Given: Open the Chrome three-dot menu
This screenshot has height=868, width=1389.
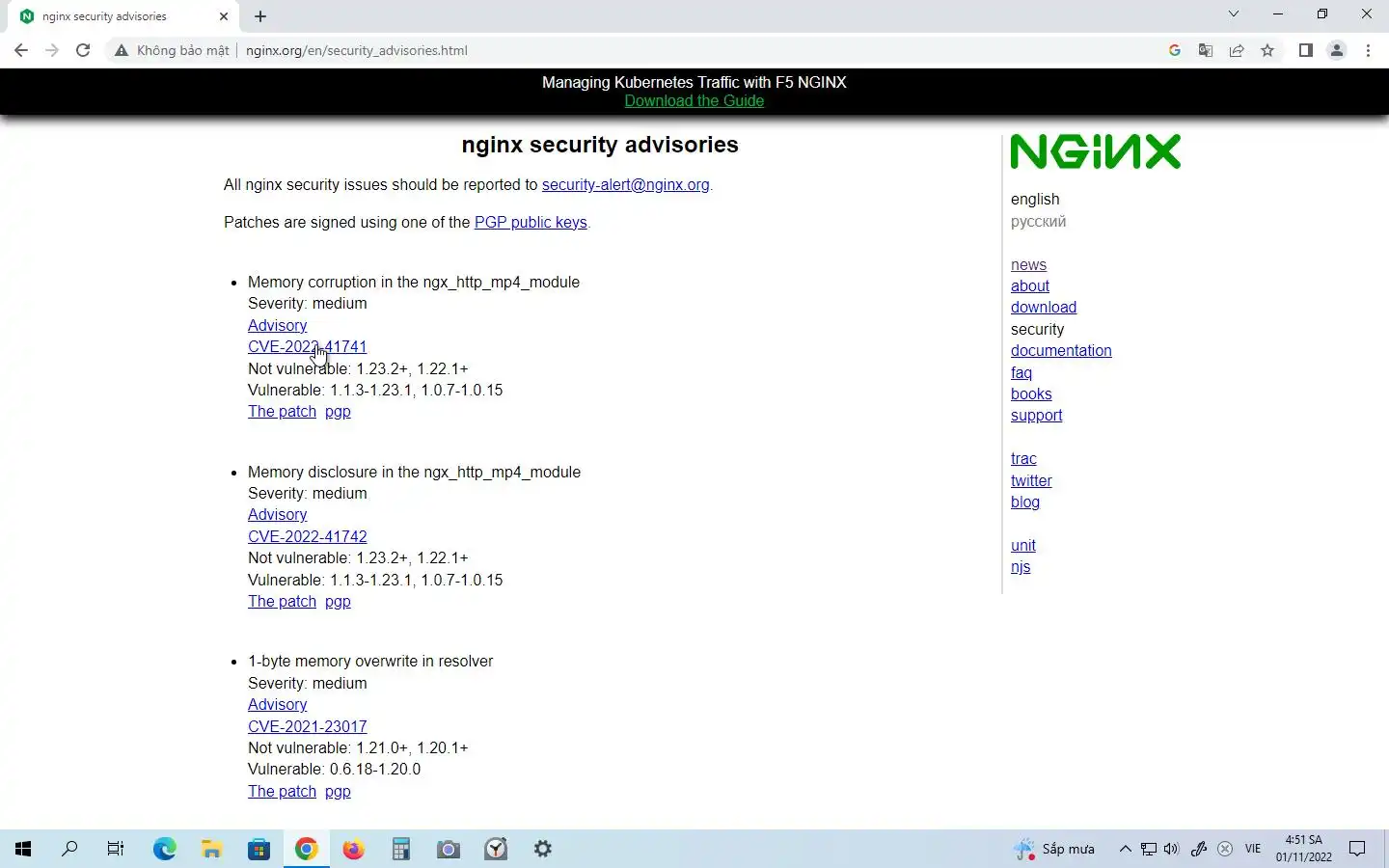Looking at the screenshot, I should click(1368, 50).
